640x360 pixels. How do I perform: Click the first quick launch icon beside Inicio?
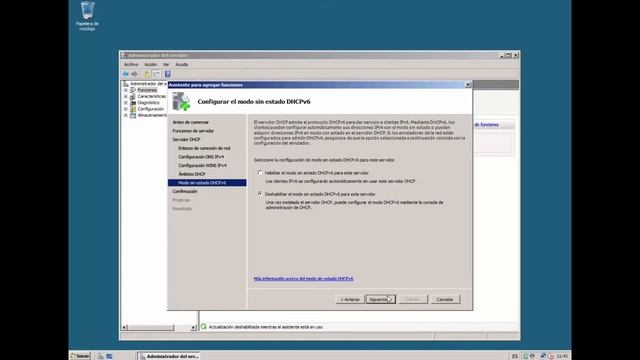(x=100, y=356)
